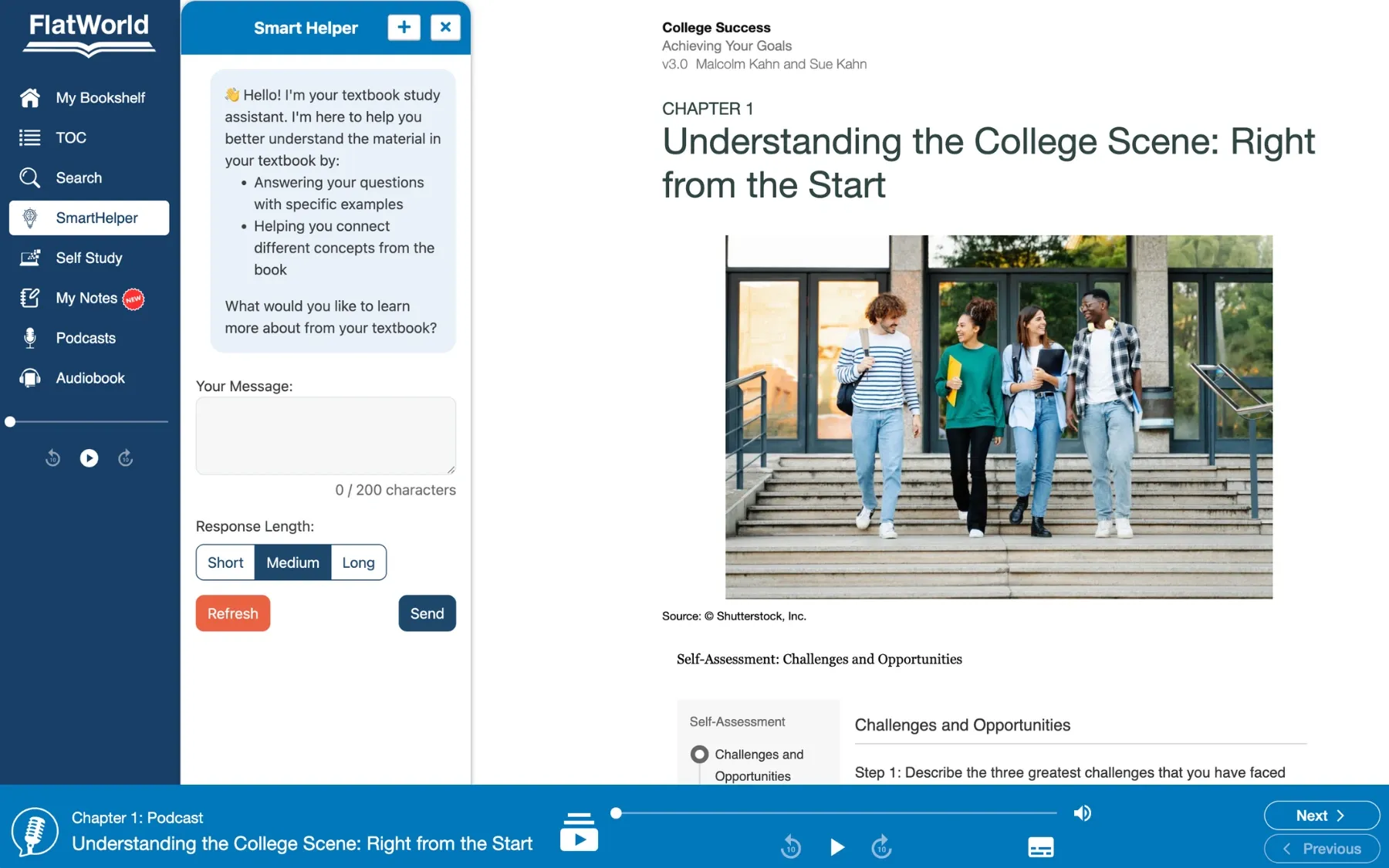The height and width of the screenshot is (868, 1389).
Task: Open the FlatWorld logo
Action: pyautogui.click(x=90, y=35)
